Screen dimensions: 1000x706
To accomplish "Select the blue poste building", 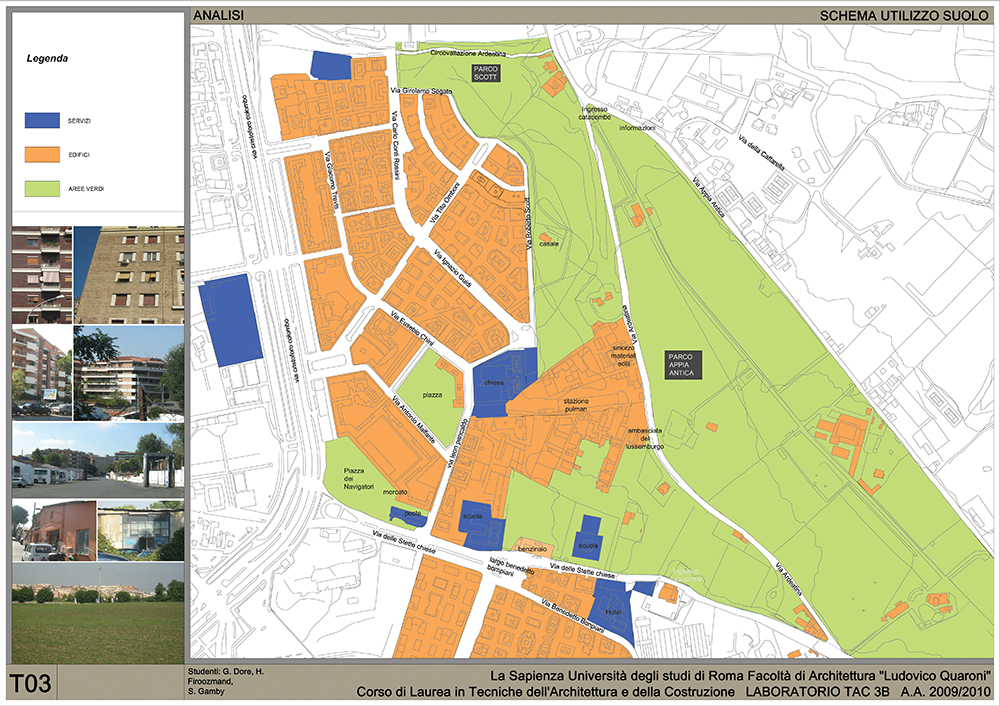I will pos(408,516).
